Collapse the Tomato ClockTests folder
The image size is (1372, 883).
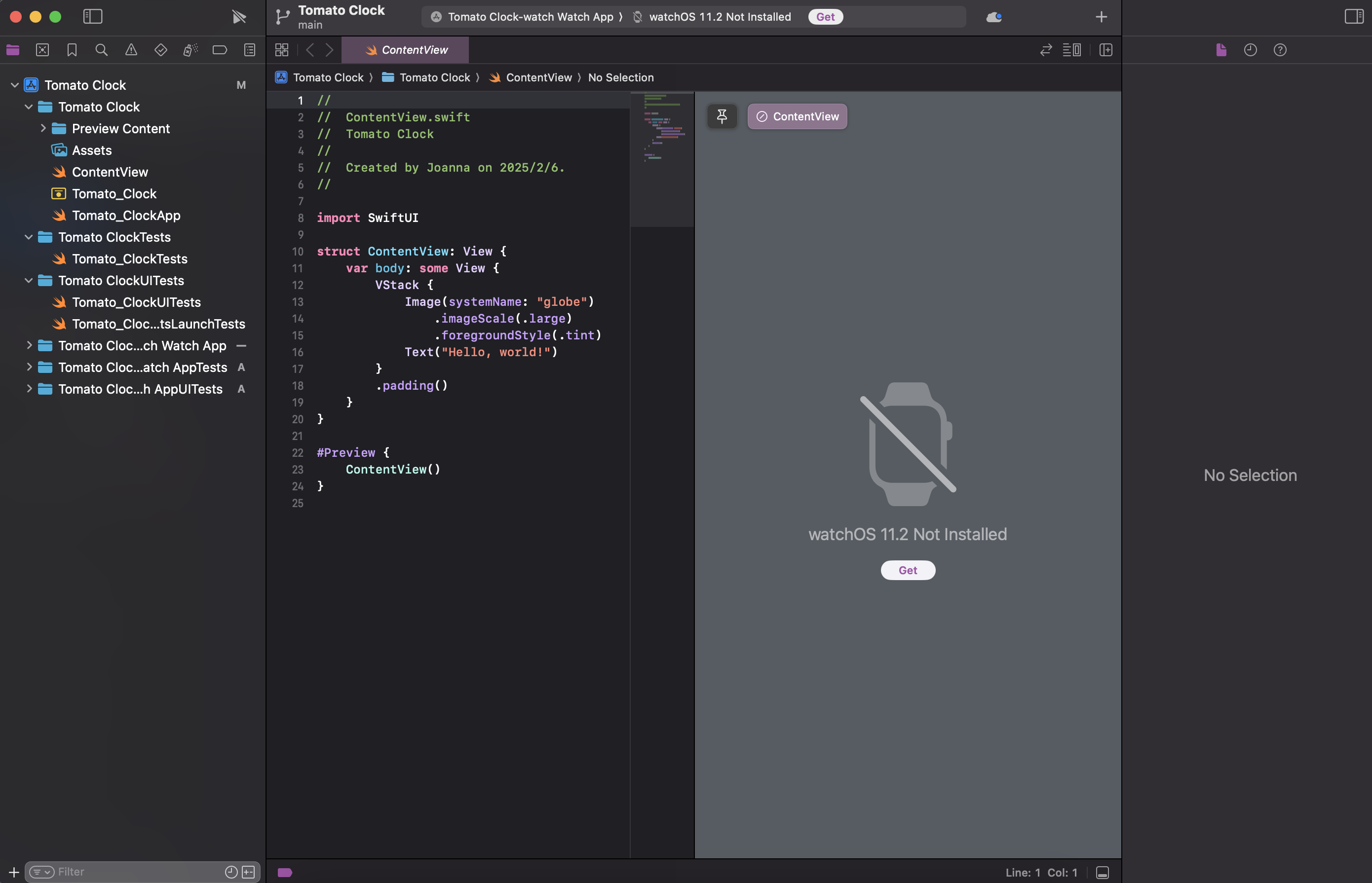[29, 237]
